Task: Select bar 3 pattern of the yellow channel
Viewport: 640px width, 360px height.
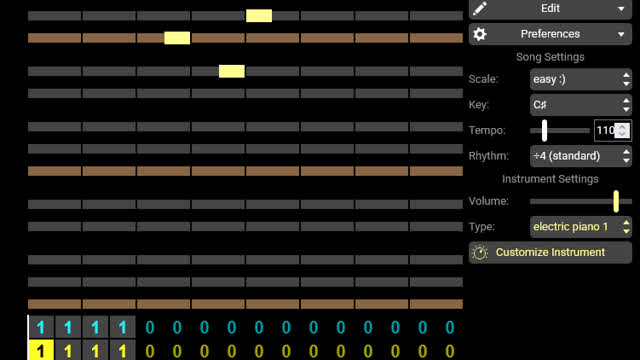Action: tap(96, 350)
